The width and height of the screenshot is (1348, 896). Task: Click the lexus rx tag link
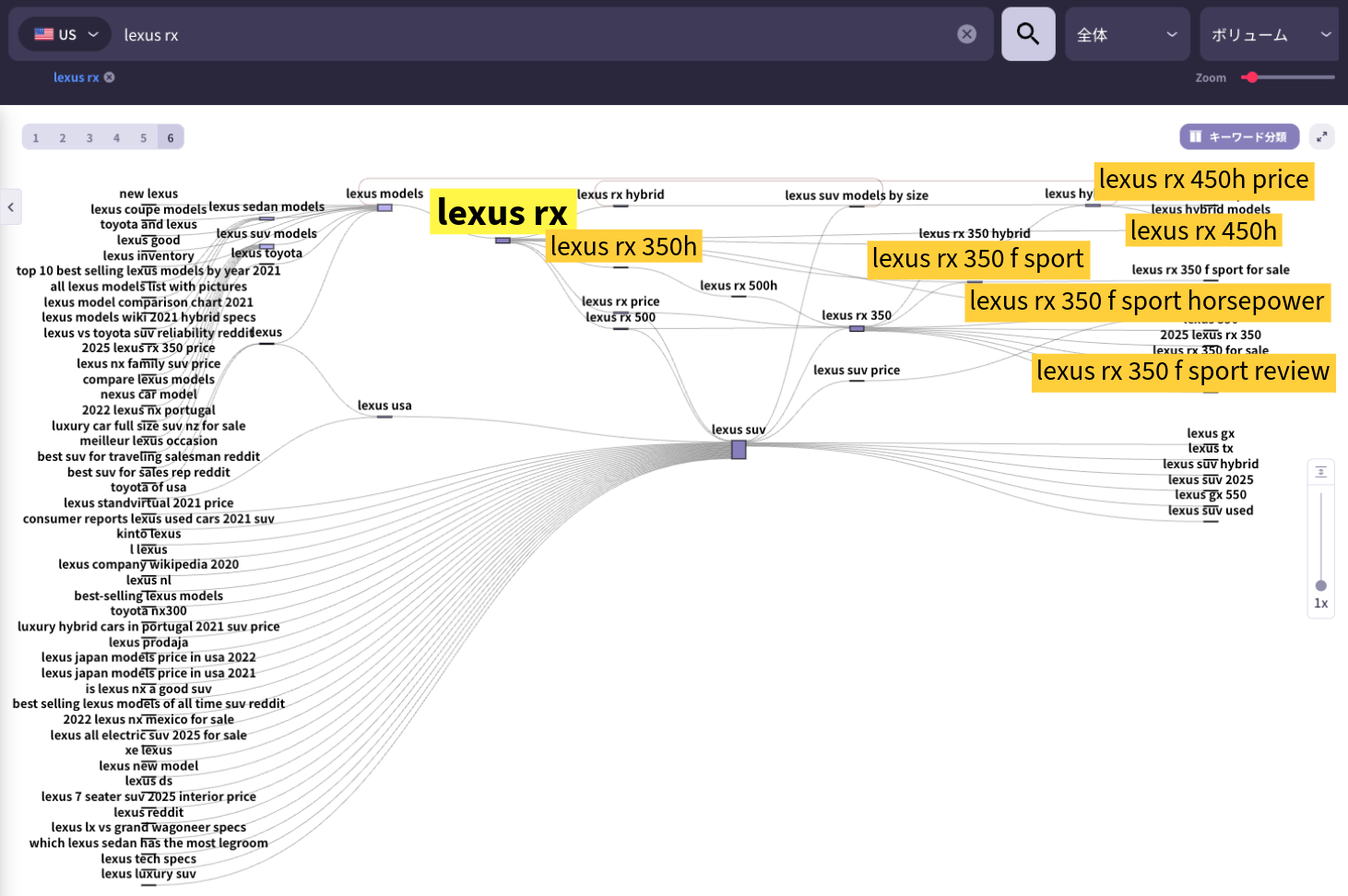click(76, 77)
